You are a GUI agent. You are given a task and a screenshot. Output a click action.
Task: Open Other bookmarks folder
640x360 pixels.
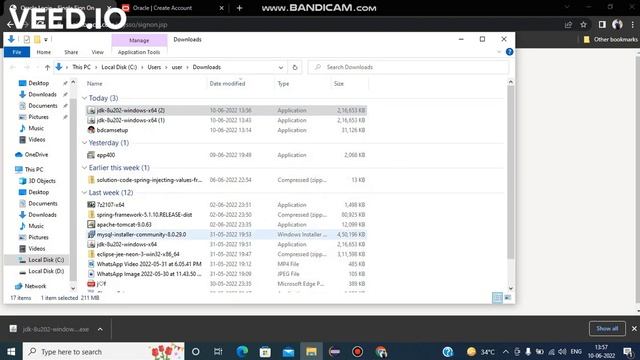point(611,40)
